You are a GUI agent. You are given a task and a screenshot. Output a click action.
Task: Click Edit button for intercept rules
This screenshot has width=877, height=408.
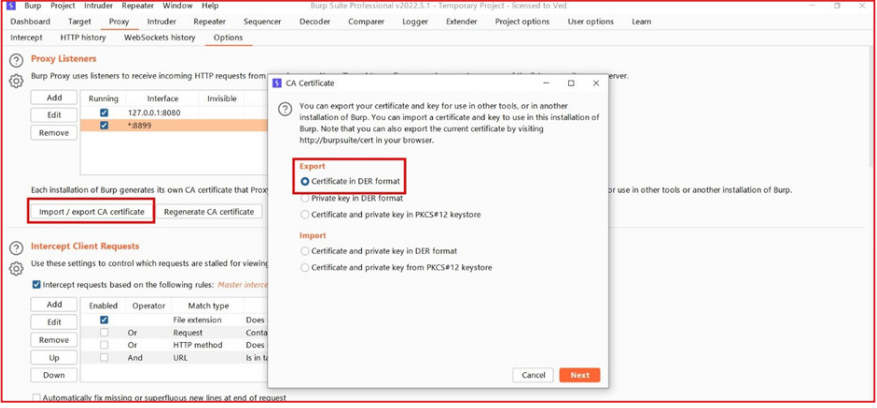(54, 322)
